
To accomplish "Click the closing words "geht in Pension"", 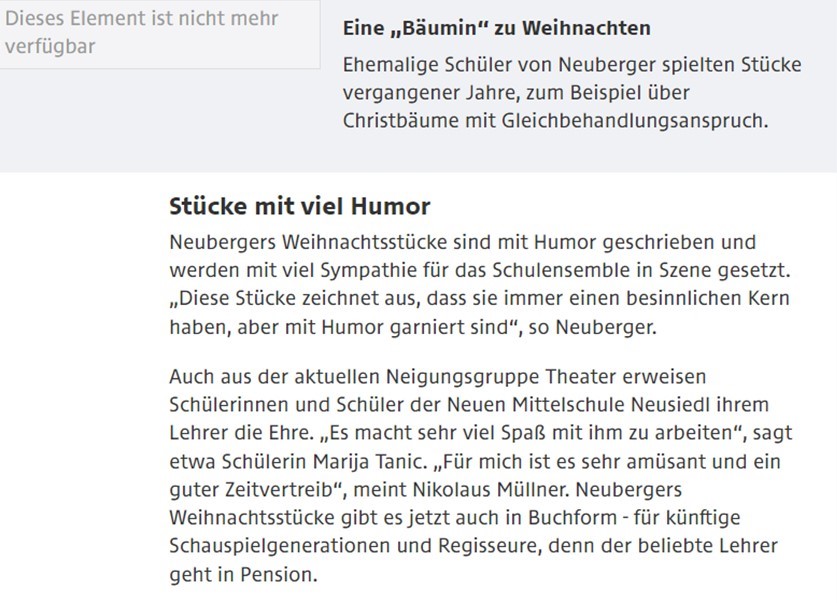I will point(243,577).
